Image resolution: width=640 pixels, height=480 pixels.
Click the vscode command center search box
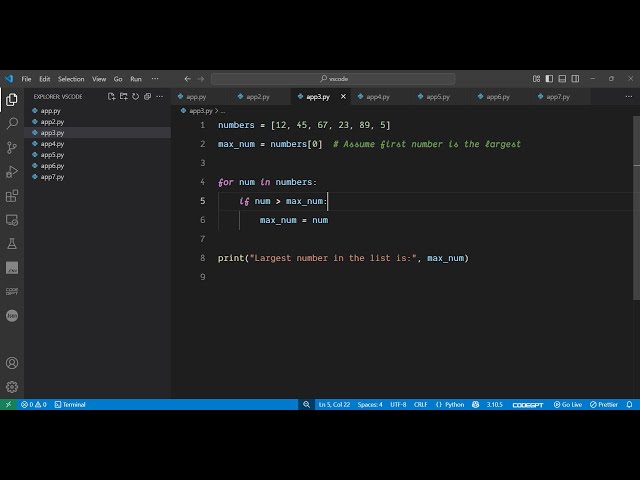point(333,79)
